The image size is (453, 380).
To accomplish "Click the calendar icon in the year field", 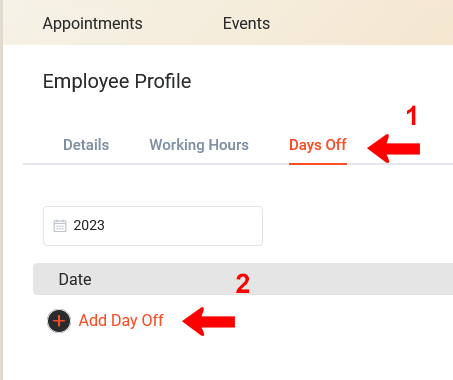I will coord(60,226).
